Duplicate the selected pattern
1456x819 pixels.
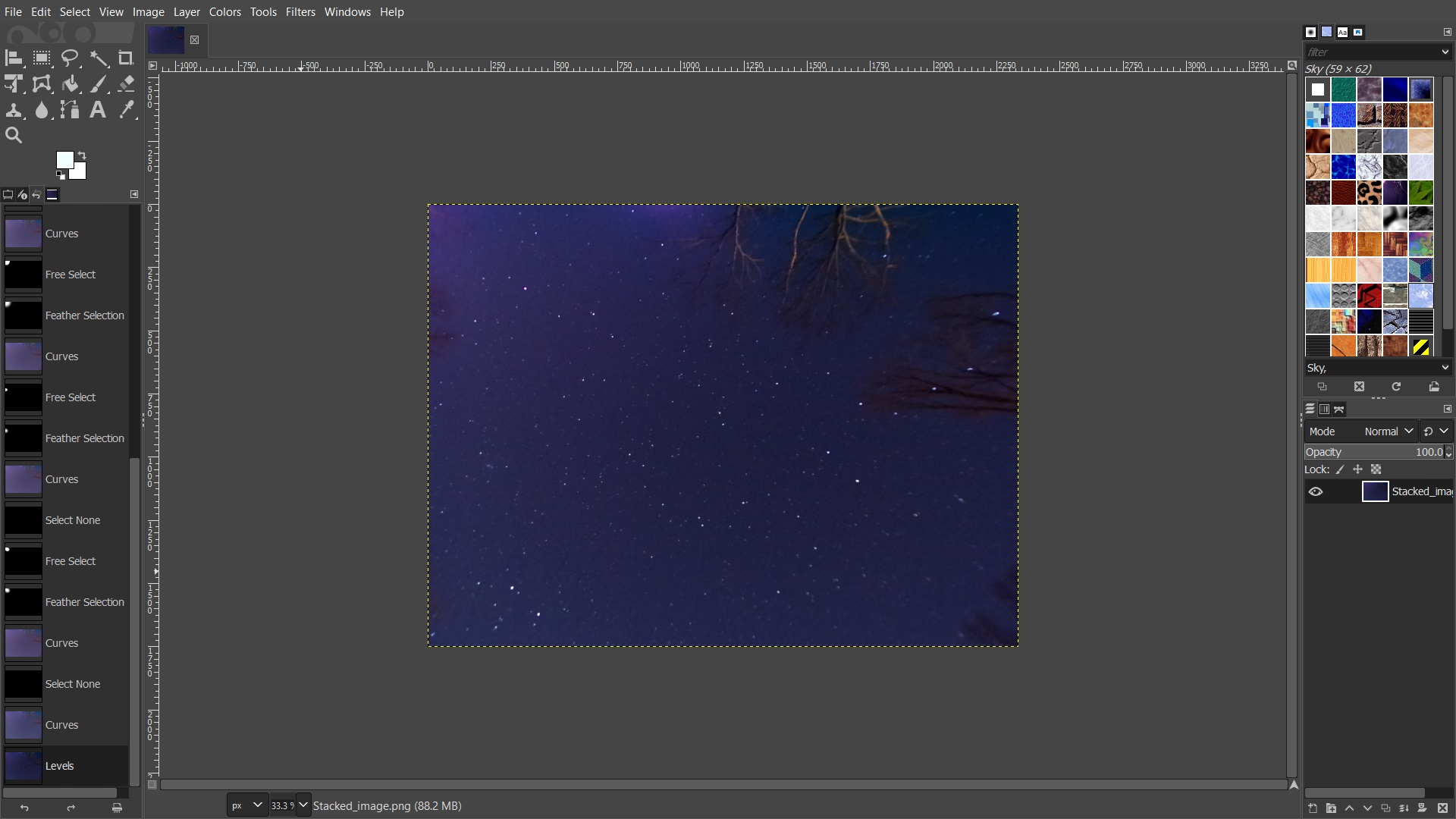(1322, 387)
